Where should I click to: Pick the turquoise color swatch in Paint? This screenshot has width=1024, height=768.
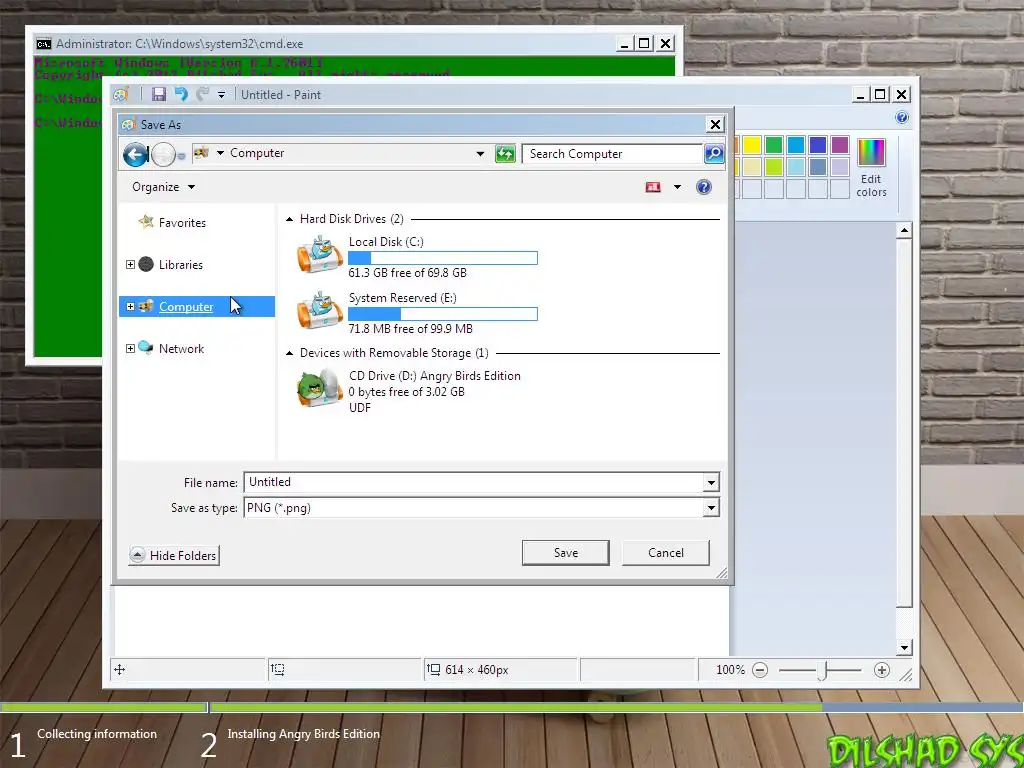(796, 145)
